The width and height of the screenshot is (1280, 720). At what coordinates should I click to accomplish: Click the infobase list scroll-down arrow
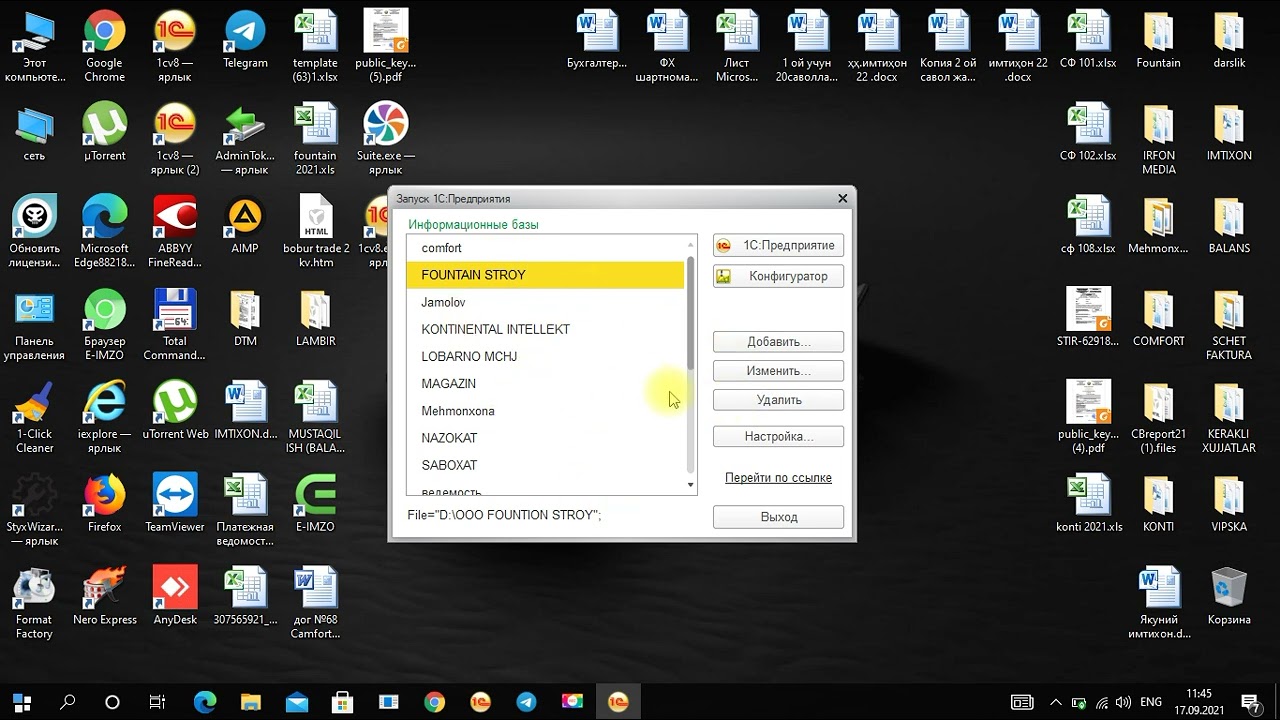tap(690, 485)
